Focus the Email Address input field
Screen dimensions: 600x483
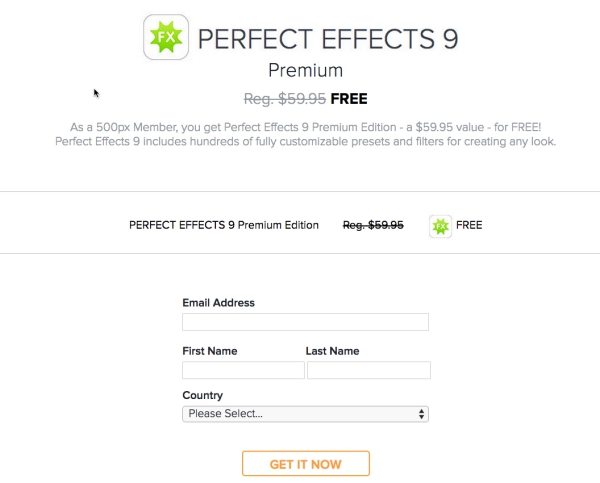pos(305,322)
